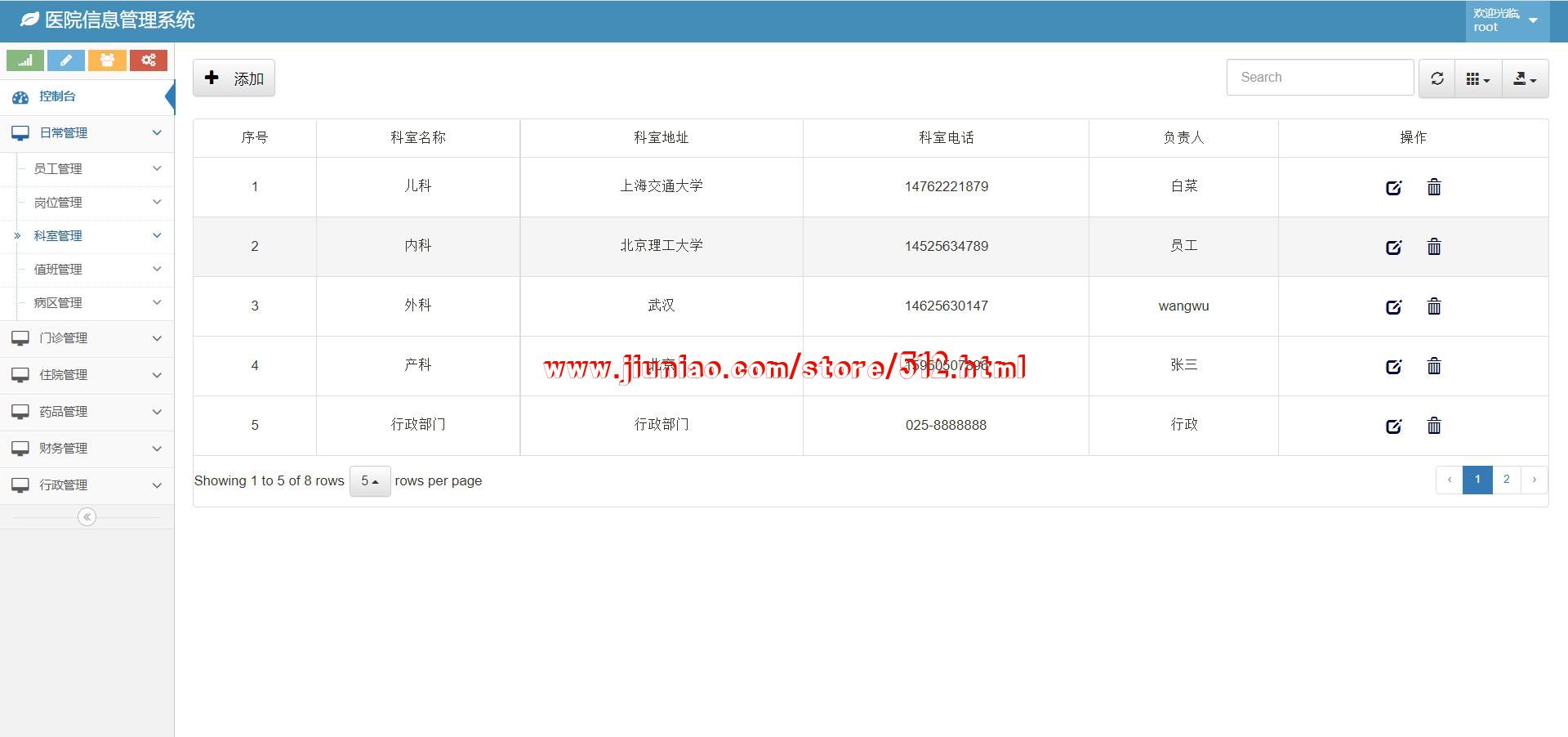
Task: Delete the 儿科 department row
Action: (x=1434, y=187)
